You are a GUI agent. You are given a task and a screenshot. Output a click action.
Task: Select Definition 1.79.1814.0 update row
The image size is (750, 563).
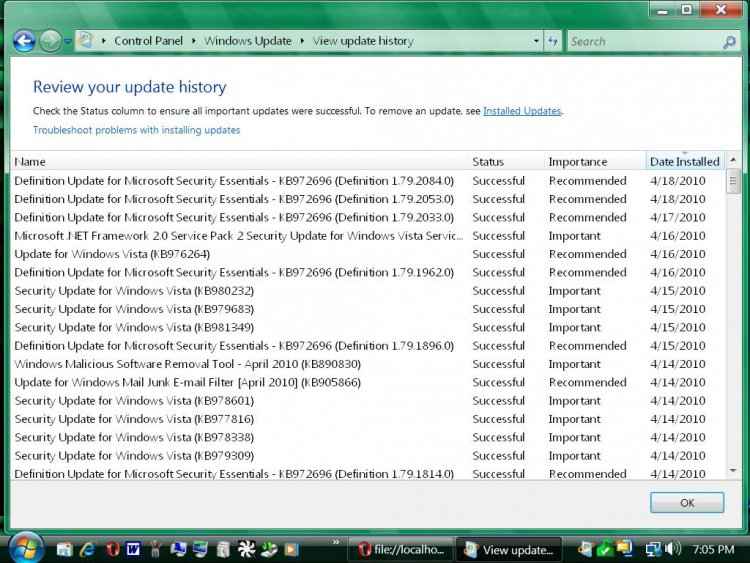coord(367,474)
